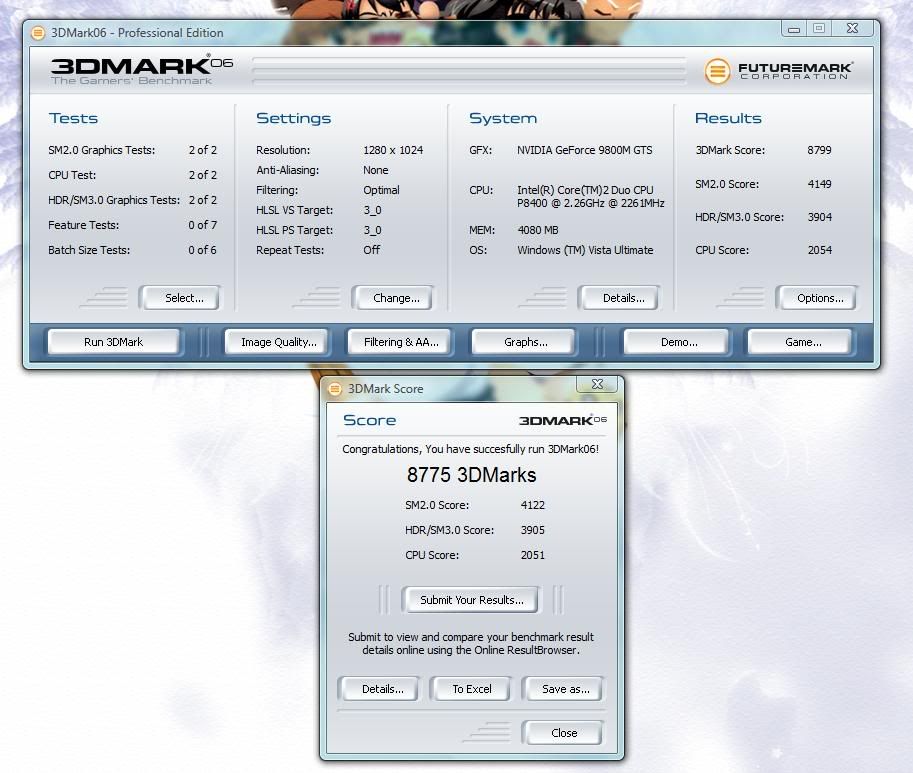Click the "8775 3DMarks" score text
Screen dimensions: 913x773
click(471, 475)
